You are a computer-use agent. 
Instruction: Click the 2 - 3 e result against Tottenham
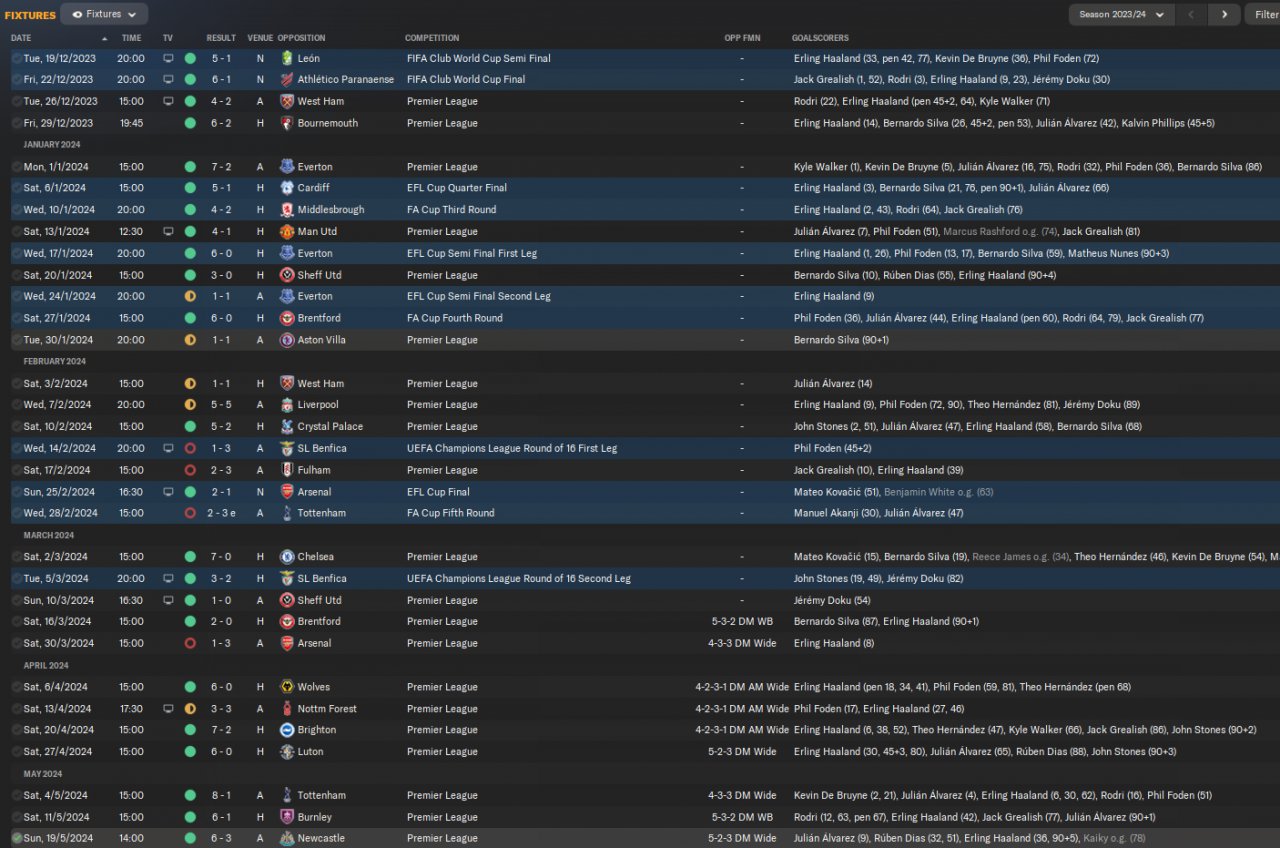point(221,513)
